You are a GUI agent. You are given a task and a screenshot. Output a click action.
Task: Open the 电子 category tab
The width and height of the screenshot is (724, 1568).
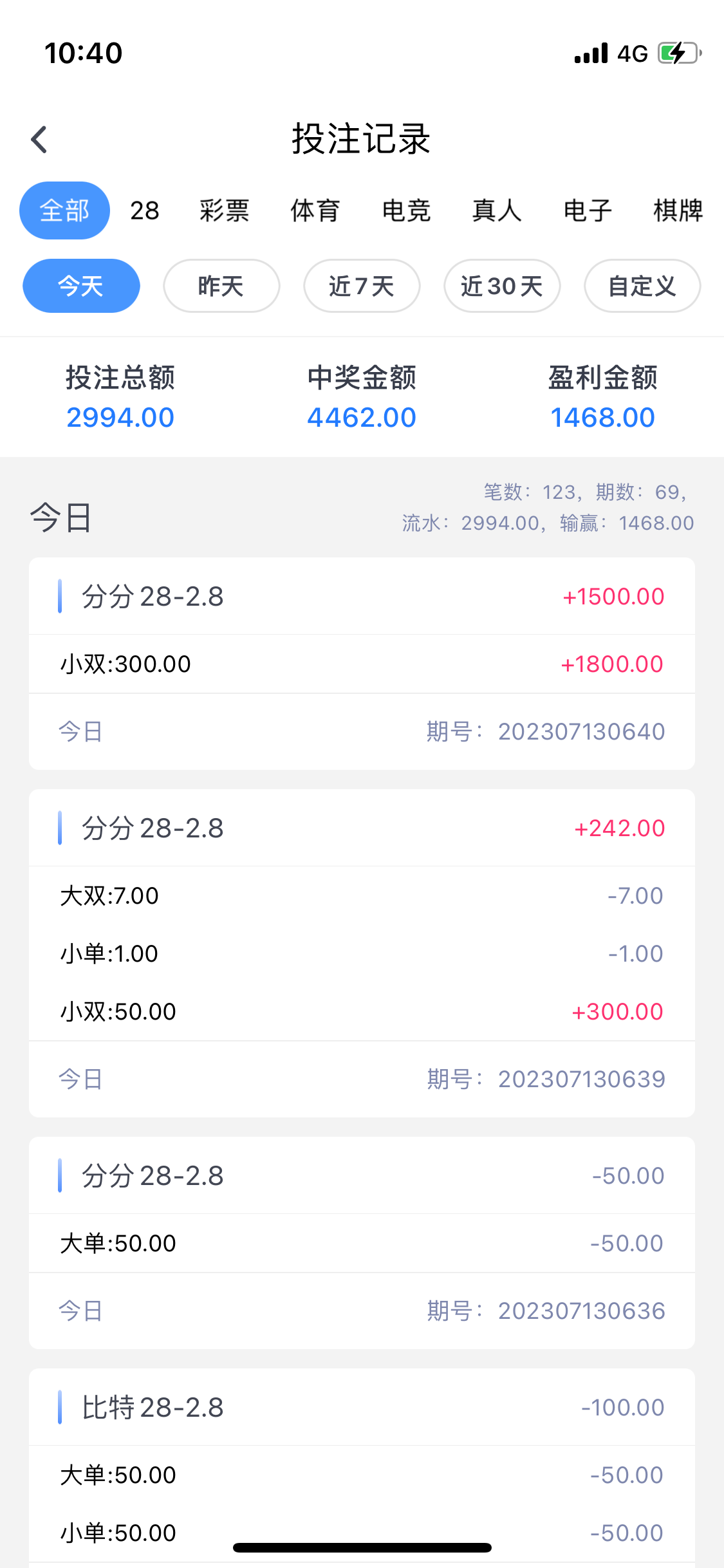click(x=588, y=210)
